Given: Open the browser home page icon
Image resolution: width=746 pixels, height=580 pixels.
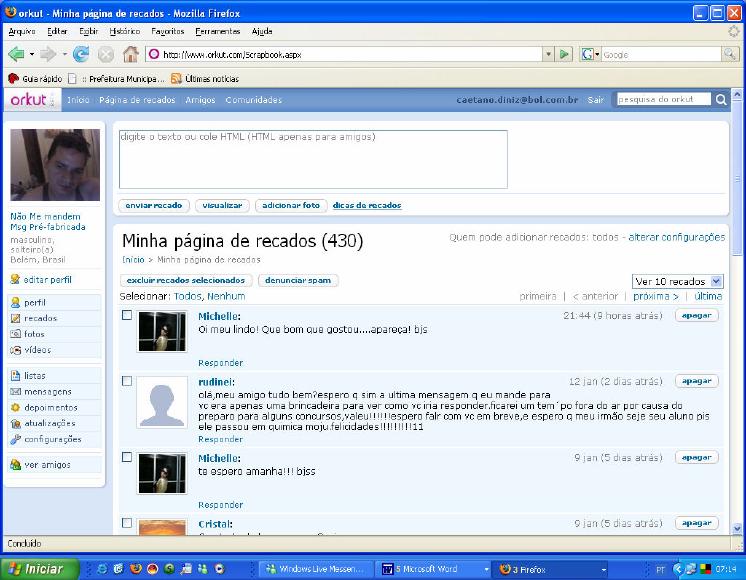Looking at the screenshot, I should click(130, 54).
